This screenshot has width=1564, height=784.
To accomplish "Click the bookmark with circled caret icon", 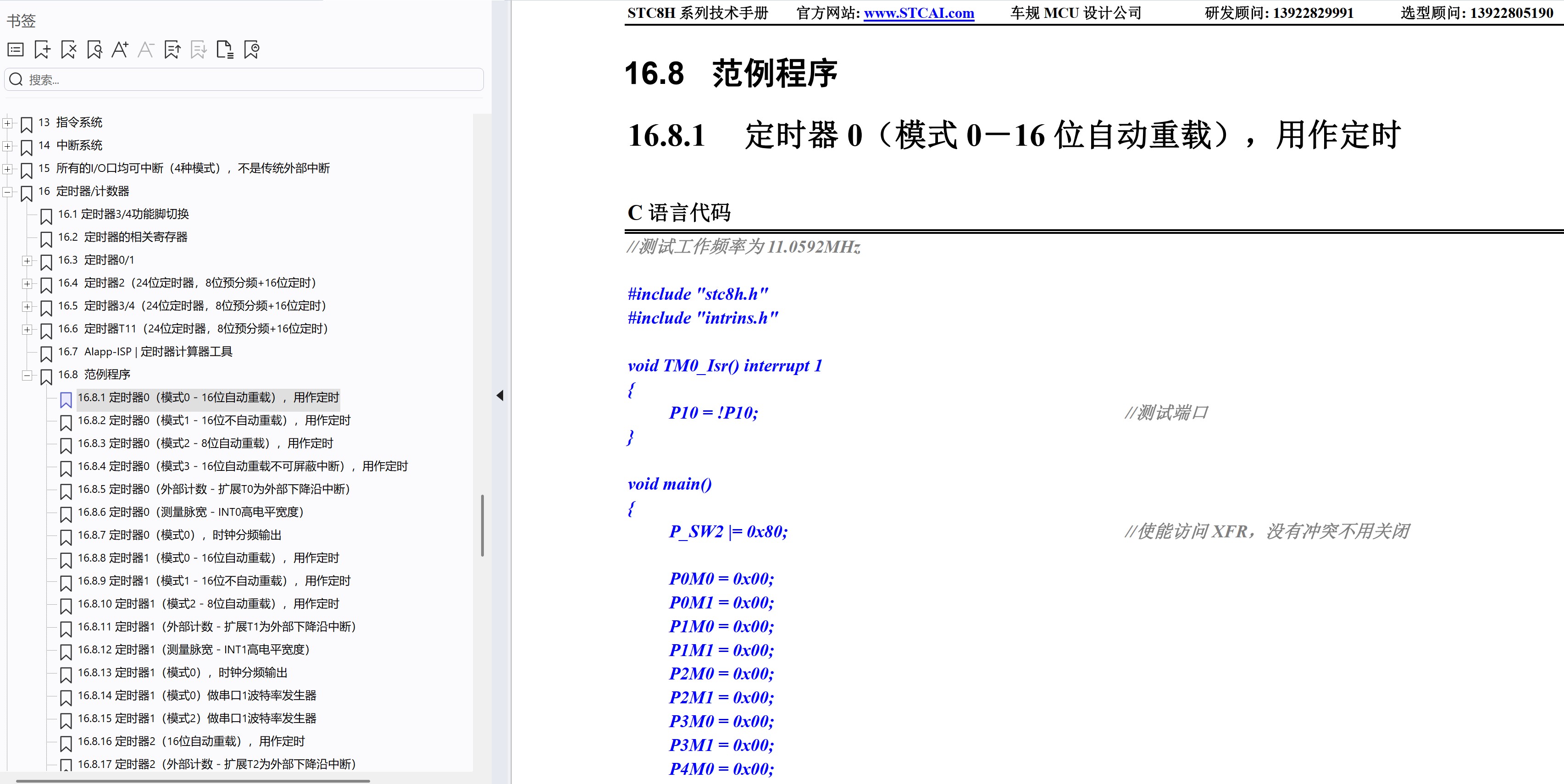I will pyautogui.click(x=251, y=50).
